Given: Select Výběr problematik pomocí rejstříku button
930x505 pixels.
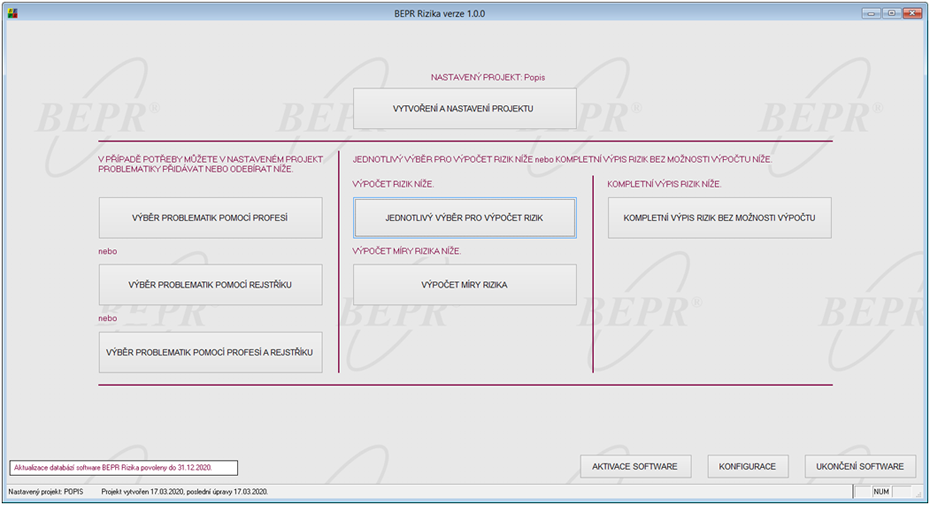Looking at the screenshot, I should pos(211,285).
